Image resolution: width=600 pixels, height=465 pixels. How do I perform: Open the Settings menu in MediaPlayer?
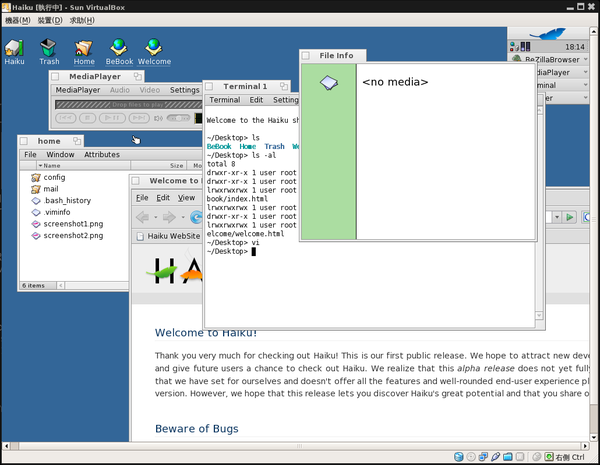pyautogui.click(x=185, y=90)
